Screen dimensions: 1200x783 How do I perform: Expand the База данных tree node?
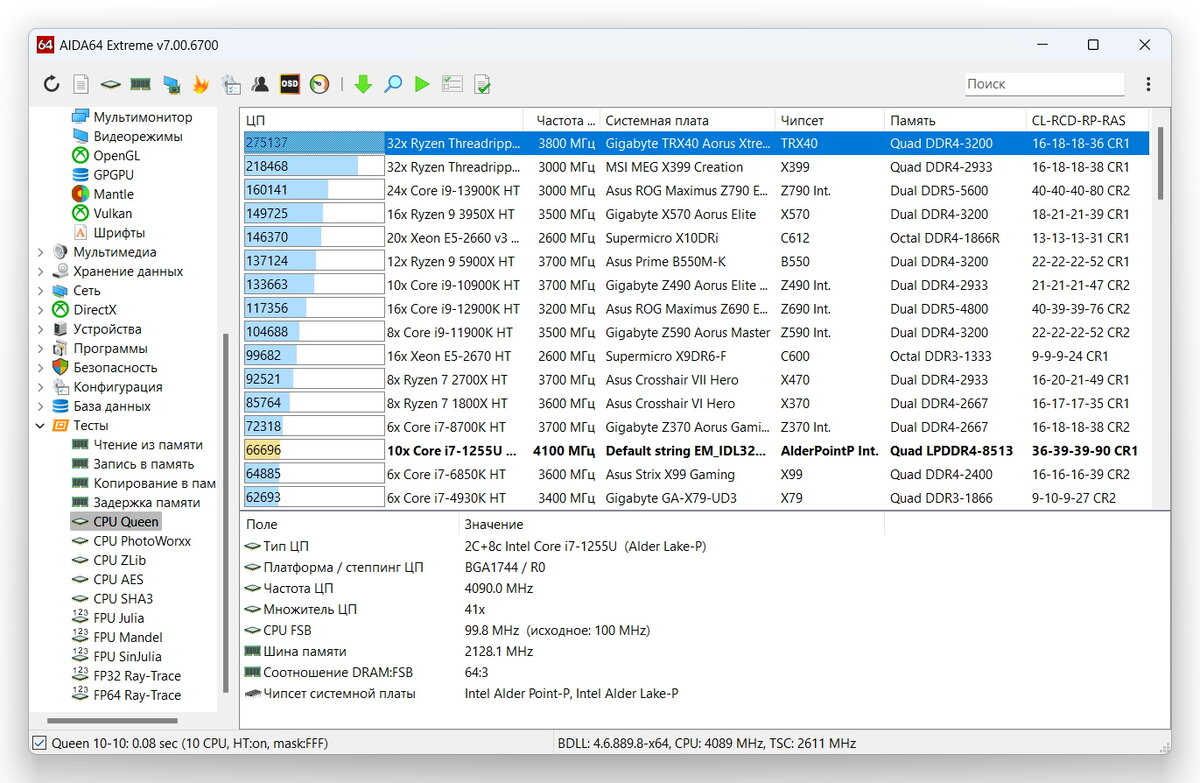pos(41,407)
